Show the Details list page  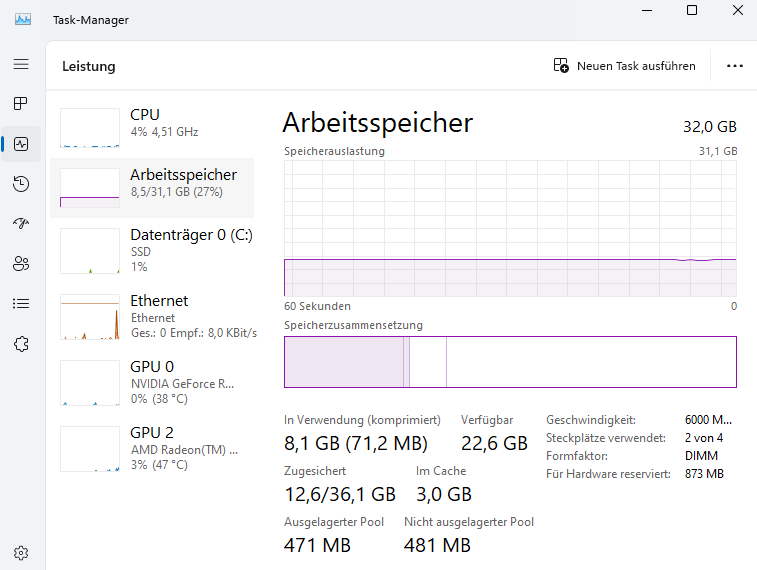[21, 304]
